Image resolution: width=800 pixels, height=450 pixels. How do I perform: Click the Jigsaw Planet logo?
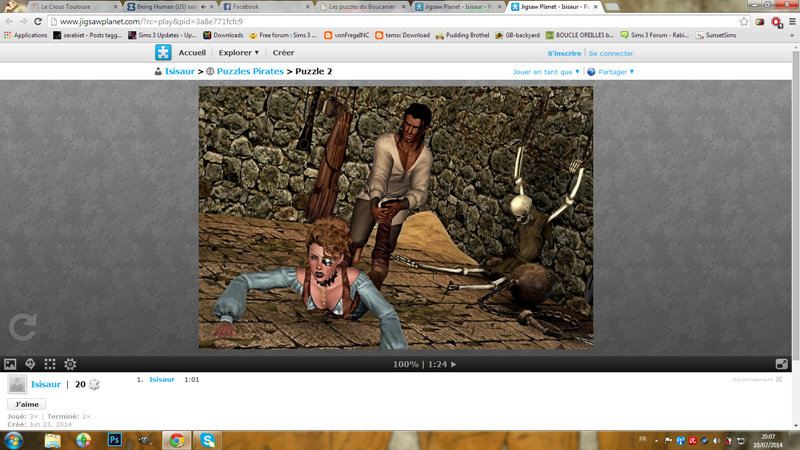[x=163, y=53]
